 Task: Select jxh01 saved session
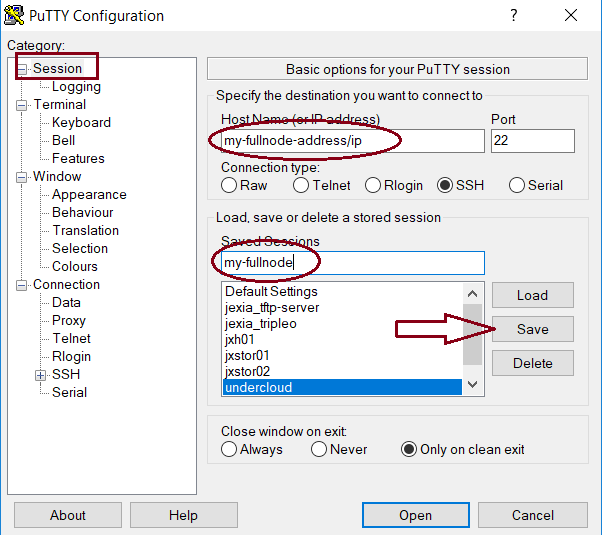[342, 340]
